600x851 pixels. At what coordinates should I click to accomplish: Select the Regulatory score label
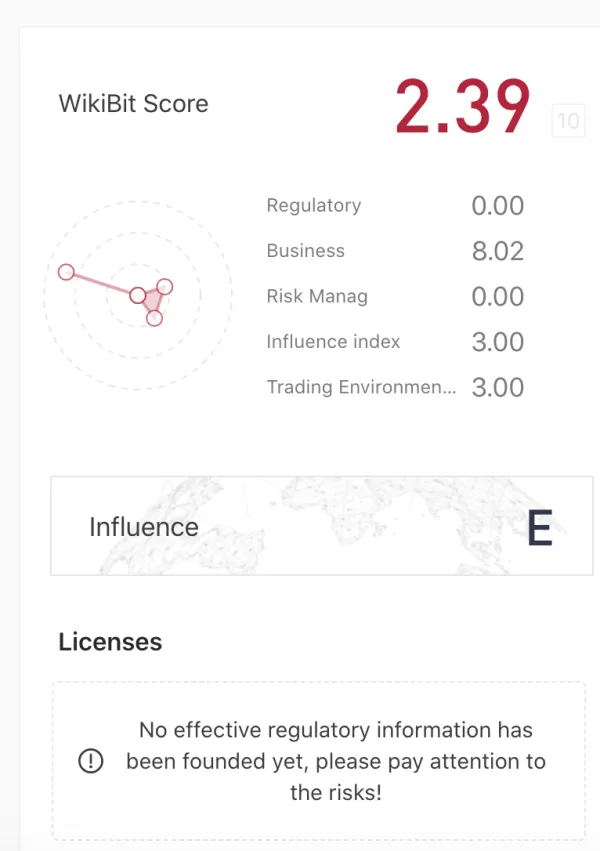313,206
